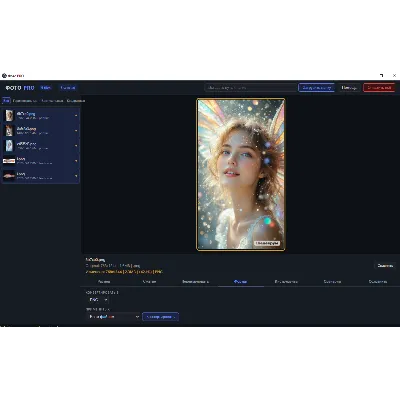Click the second blue button right of the ФОТО PRO logo
The height and width of the screenshot is (400, 400).
[68, 88]
